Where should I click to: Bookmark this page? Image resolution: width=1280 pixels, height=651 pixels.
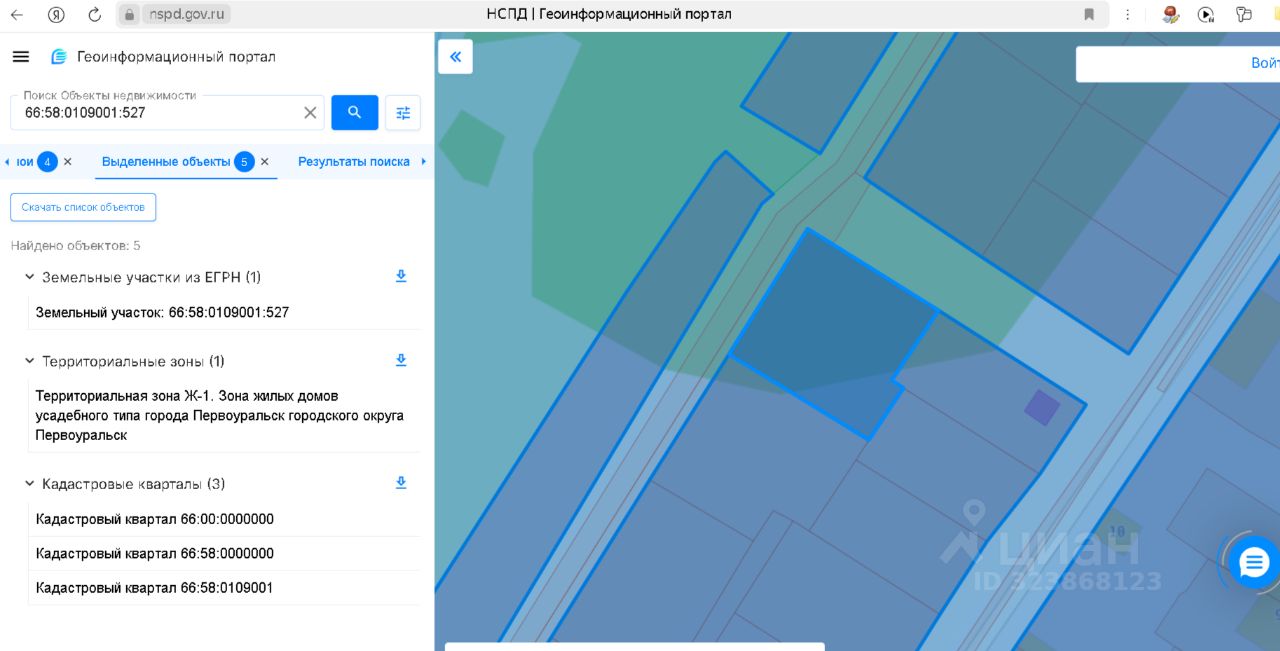tap(1089, 15)
